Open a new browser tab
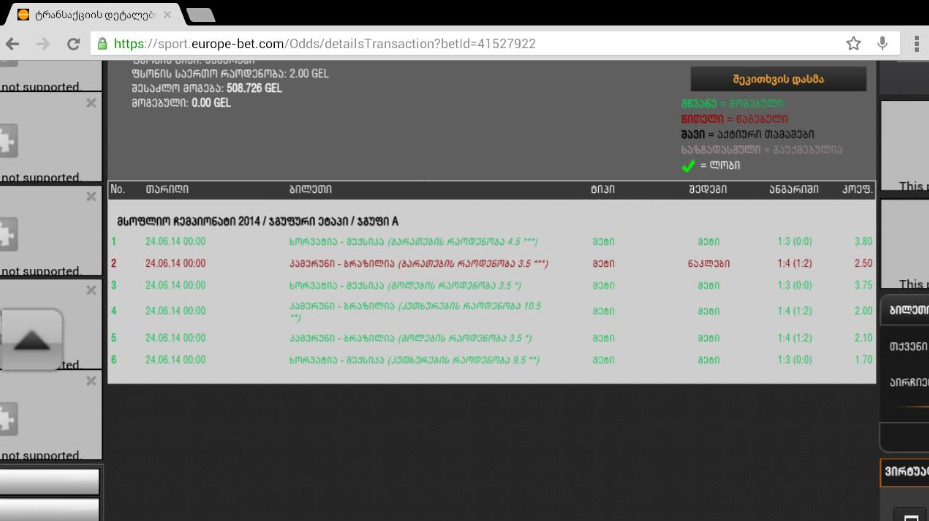This screenshot has height=521, width=929. [x=200, y=15]
